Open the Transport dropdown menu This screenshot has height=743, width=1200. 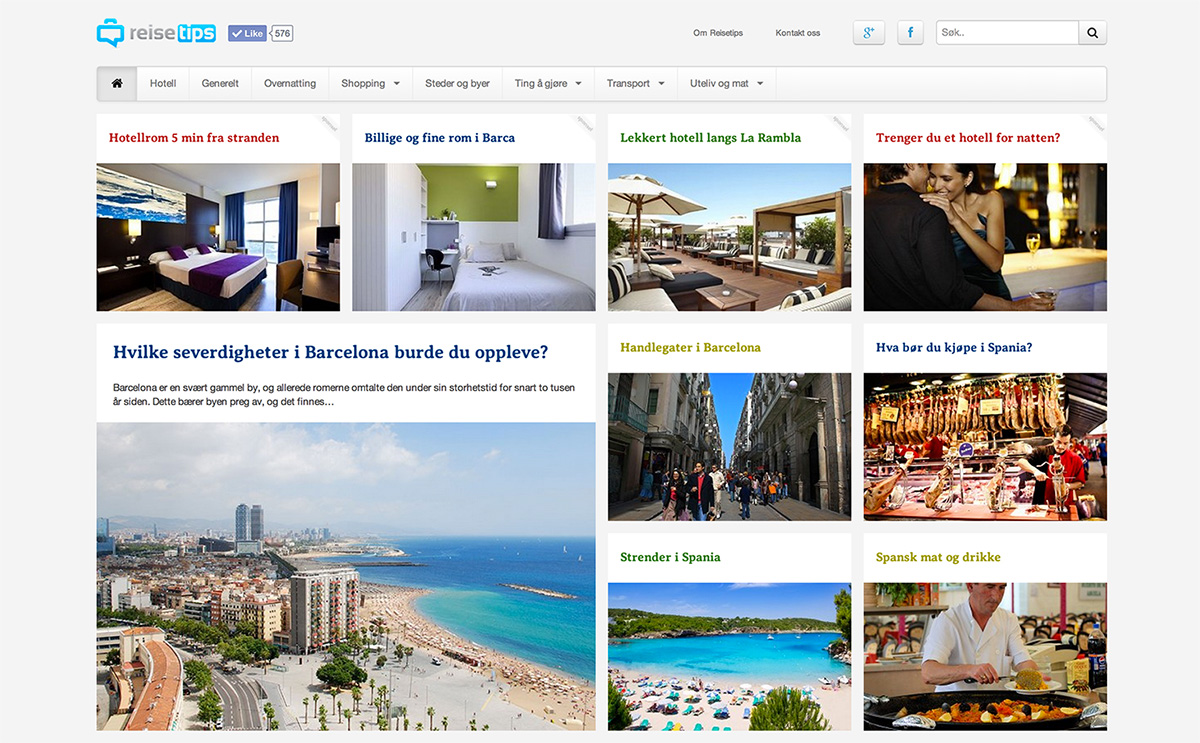click(635, 84)
